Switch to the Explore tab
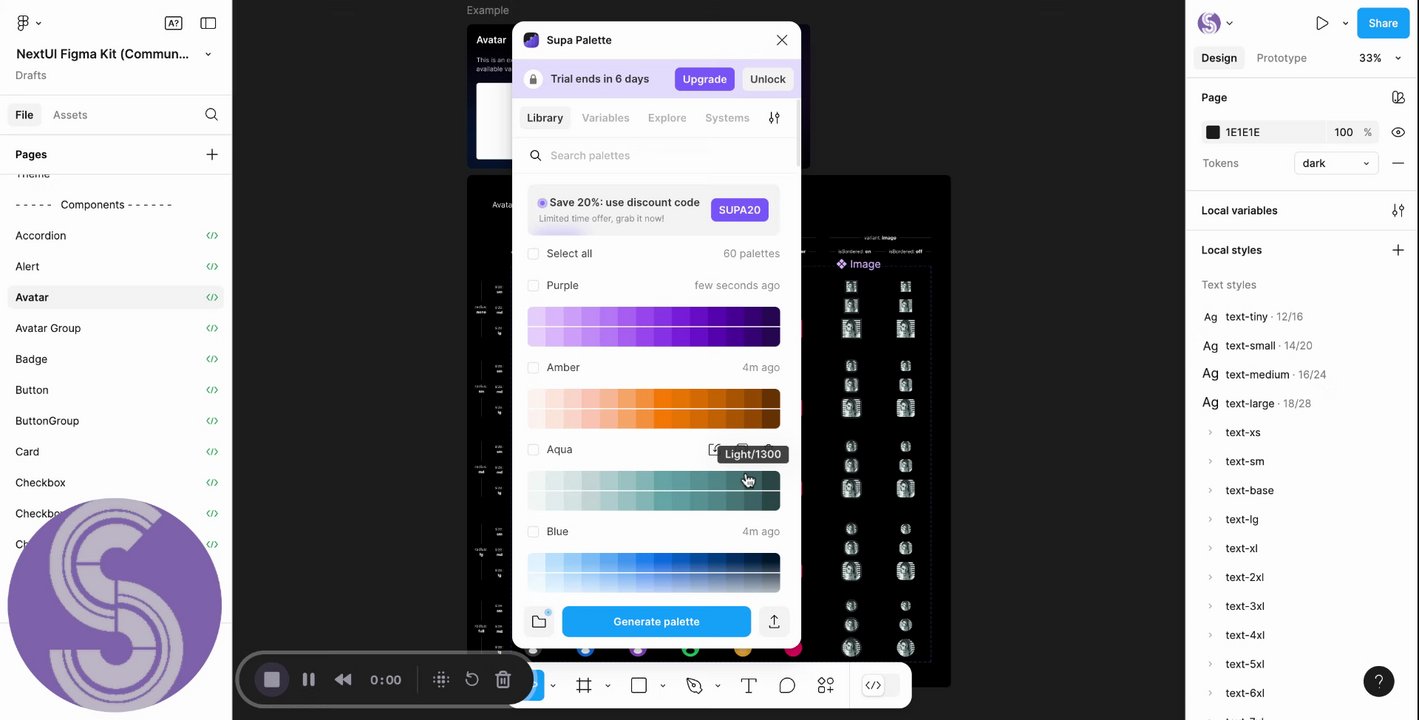The width and height of the screenshot is (1419, 720). point(667,118)
